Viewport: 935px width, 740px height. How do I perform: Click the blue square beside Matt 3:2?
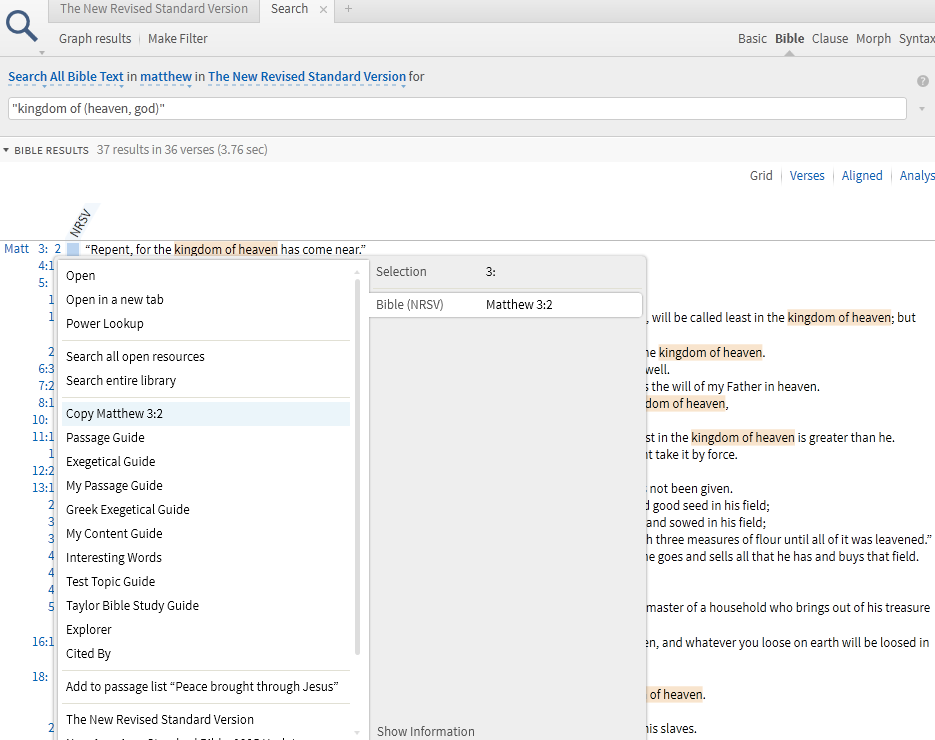coord(73,250)
